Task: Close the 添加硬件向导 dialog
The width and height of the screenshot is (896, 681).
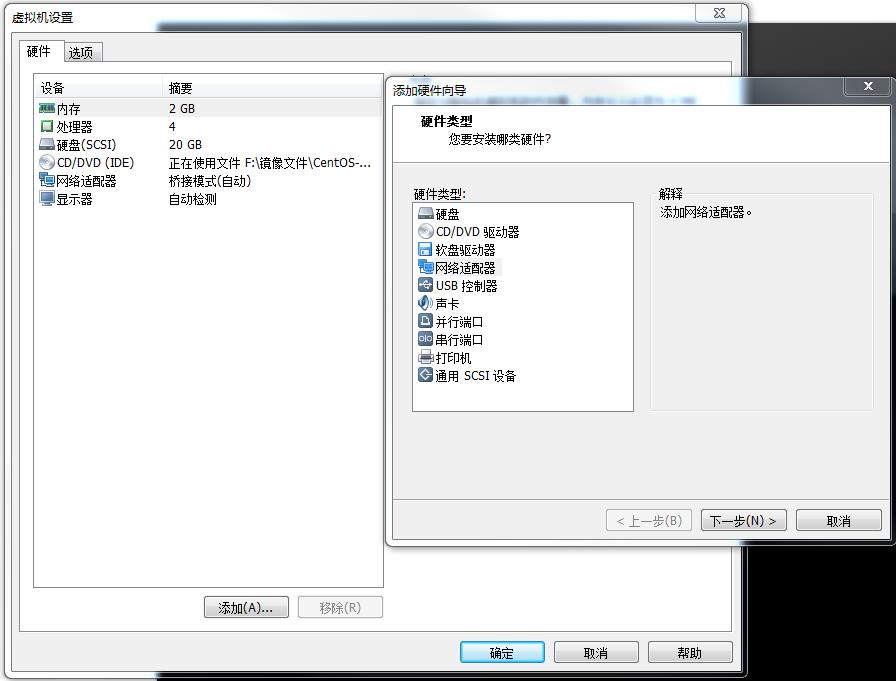Action: click(x=868, y=86)
